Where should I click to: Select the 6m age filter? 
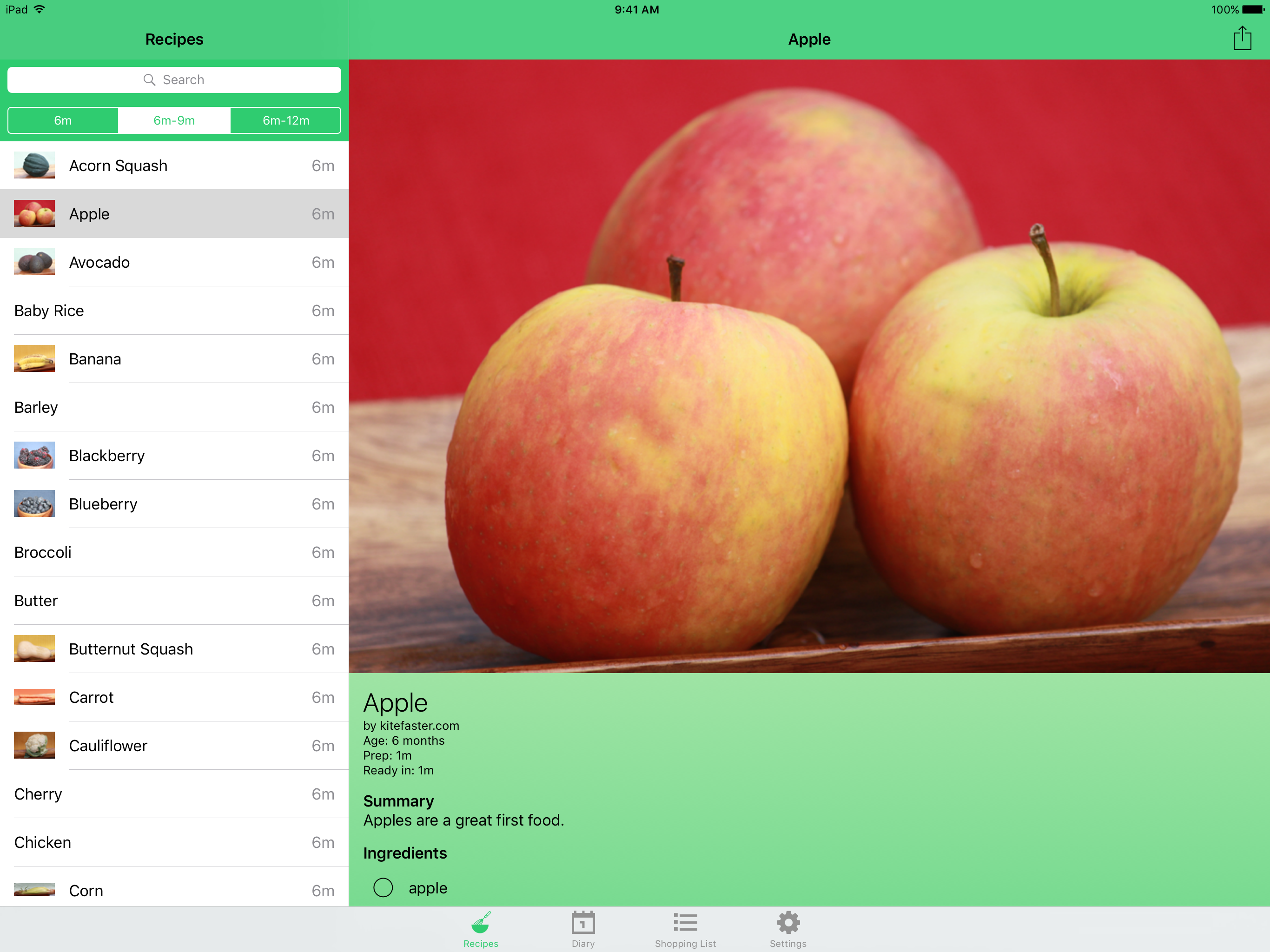tap(63, 120)
